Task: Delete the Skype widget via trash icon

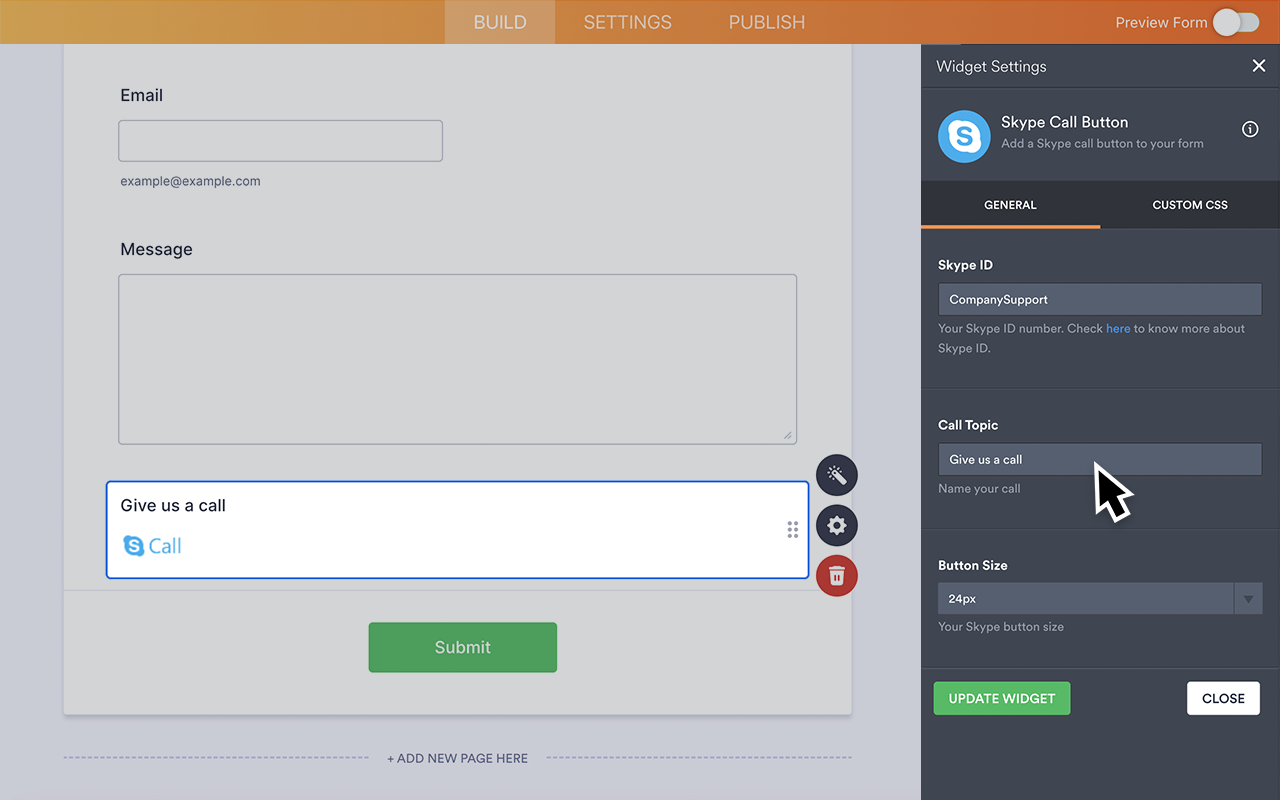Action: [x=836, y=576]
